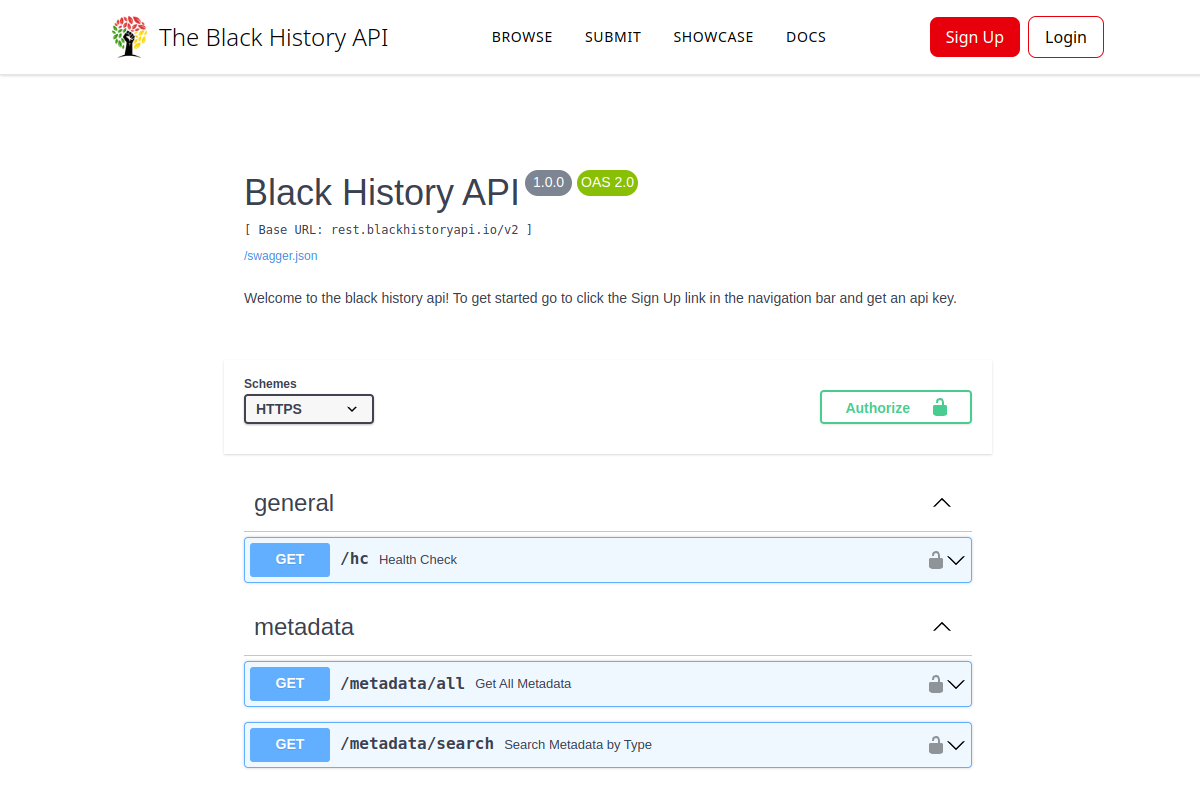Click the Base URL text line

pos(388,230)
